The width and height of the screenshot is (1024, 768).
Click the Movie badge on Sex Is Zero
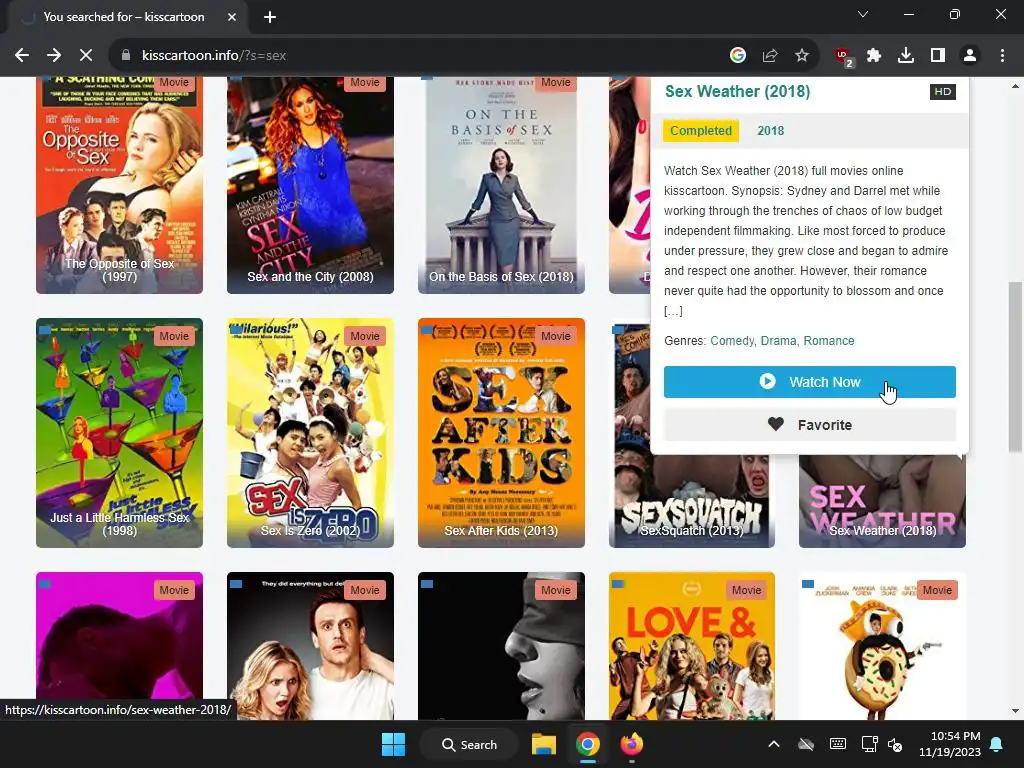point(365,336)
